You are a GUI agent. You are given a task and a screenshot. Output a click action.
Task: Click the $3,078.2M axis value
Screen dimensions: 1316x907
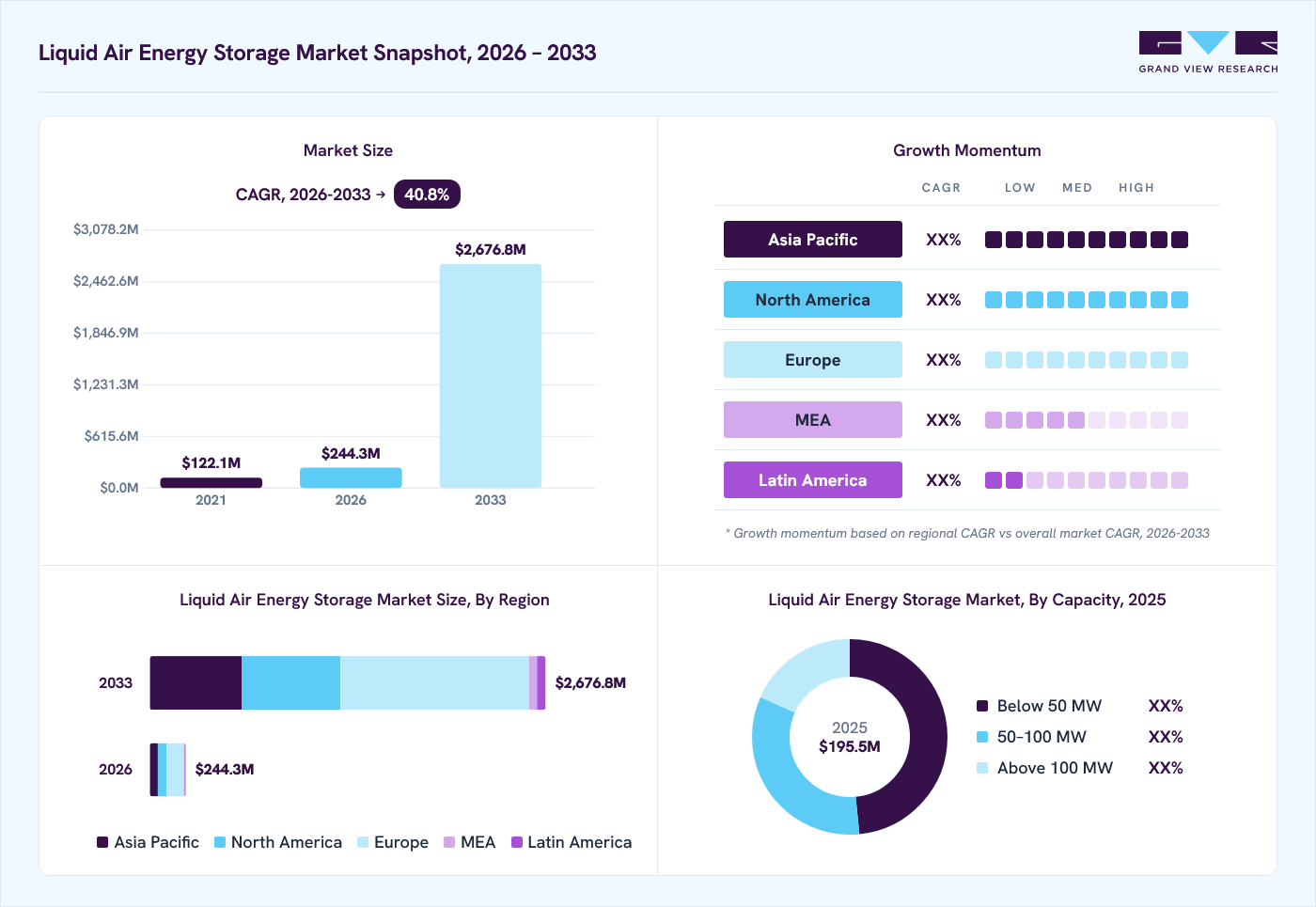click(x=106, y=229)
